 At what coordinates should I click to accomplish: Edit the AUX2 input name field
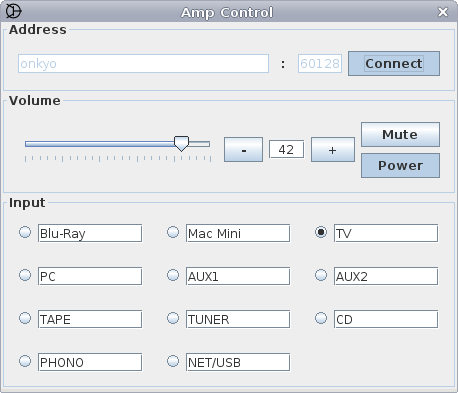click(386, 276)
